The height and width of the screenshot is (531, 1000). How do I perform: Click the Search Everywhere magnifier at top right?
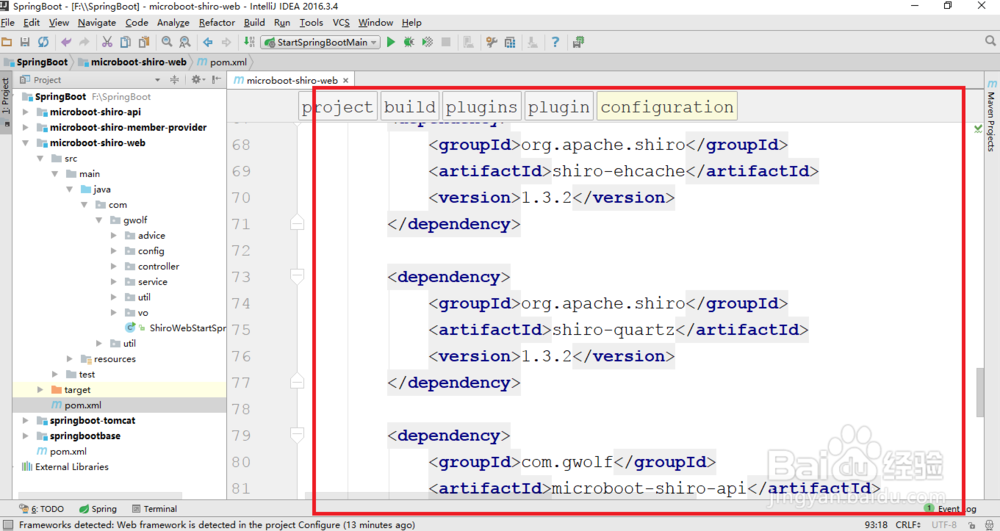pyautogui.click(x=990, y=41)
